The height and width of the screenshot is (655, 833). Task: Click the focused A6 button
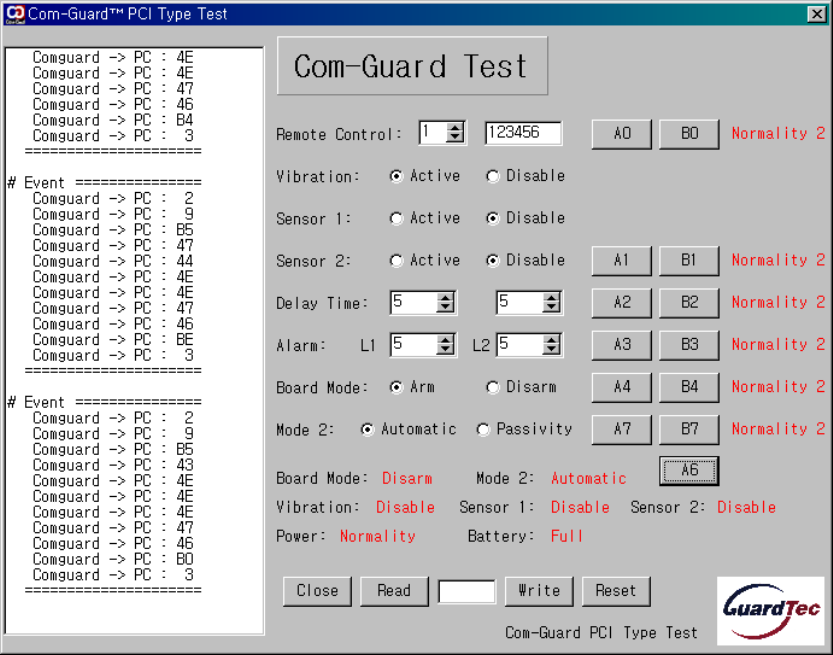click(689, 471)
